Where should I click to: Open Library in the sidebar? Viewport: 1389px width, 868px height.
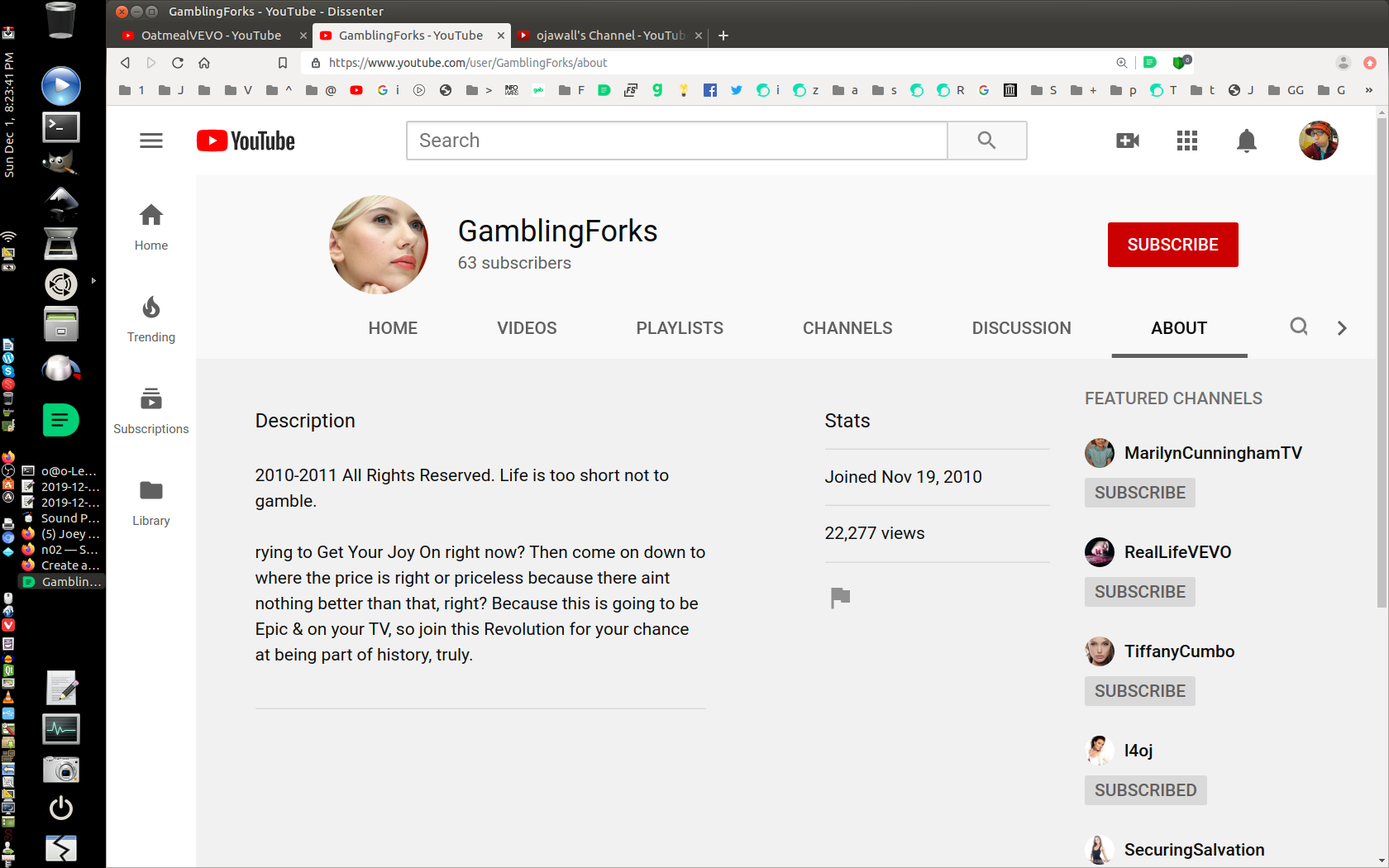(151, 503)
